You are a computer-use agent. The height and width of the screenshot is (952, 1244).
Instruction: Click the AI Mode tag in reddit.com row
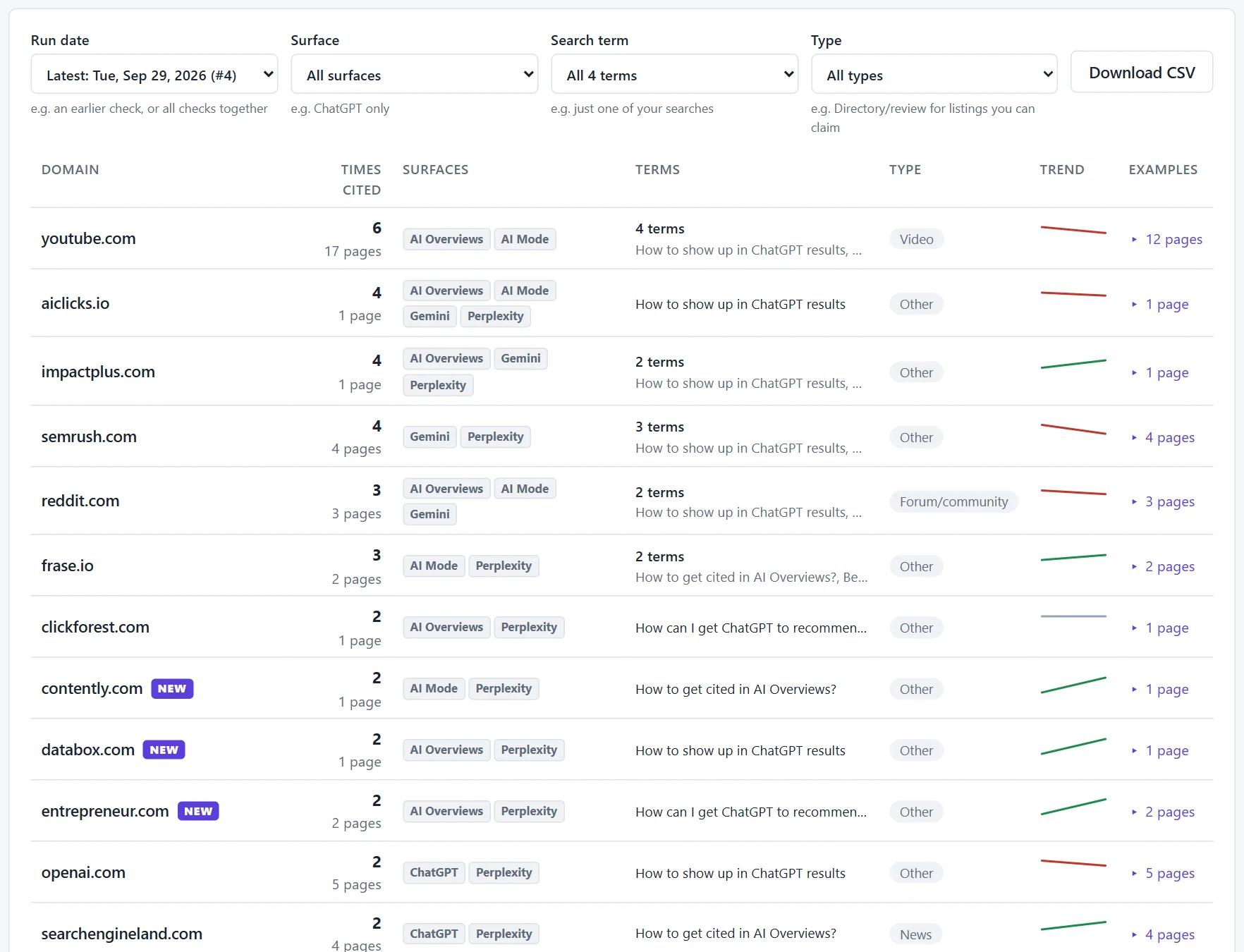pyautogui.click(x=525, y=489)
